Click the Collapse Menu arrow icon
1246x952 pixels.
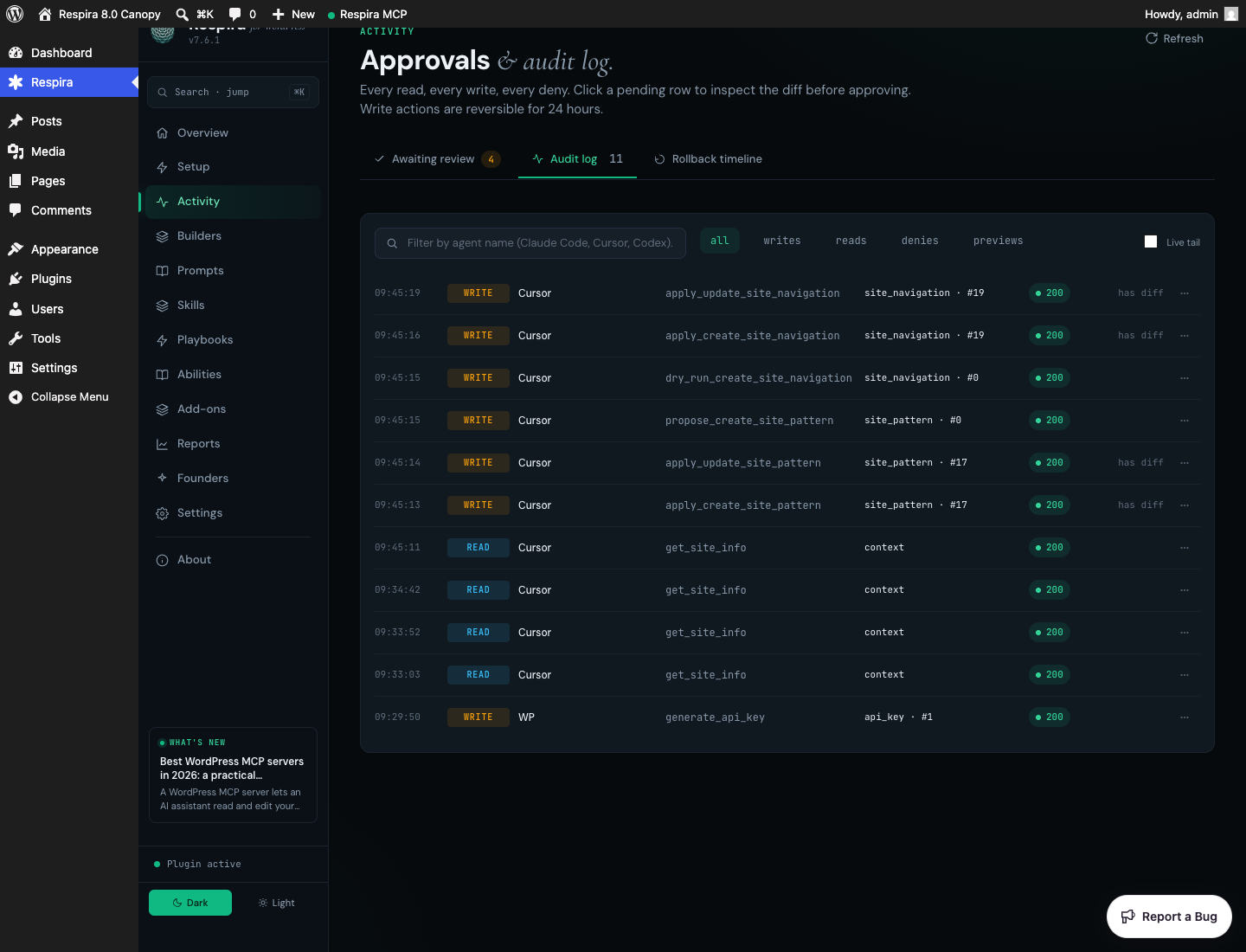[x=16, y=397]
